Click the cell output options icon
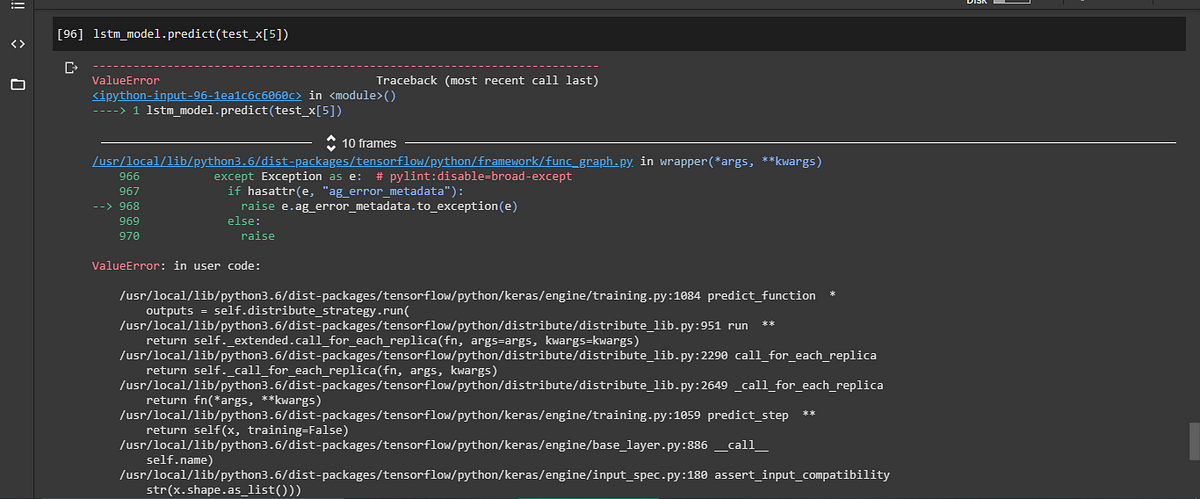Viewport: 1200px width, 499px height. coord(70,69)
